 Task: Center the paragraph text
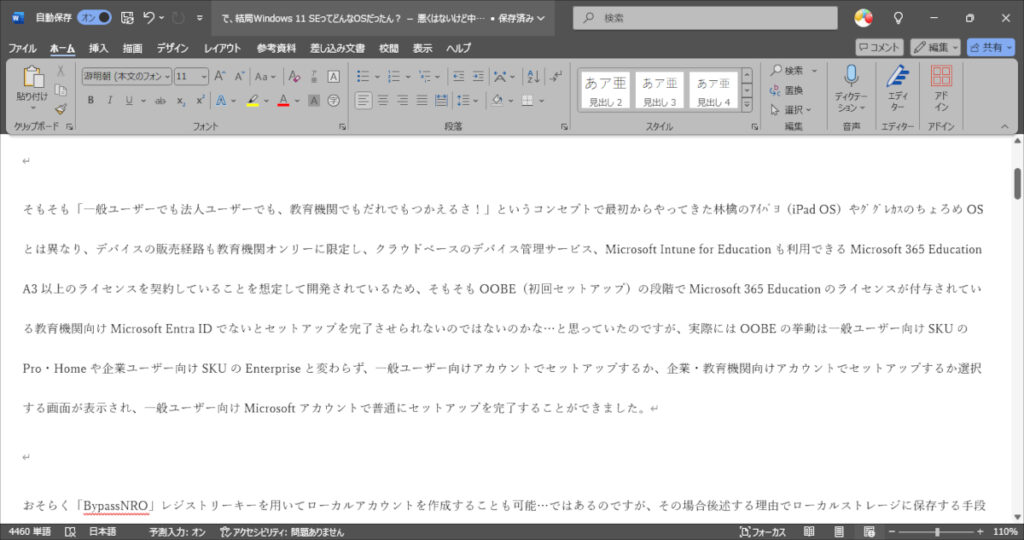pos(383,101)
